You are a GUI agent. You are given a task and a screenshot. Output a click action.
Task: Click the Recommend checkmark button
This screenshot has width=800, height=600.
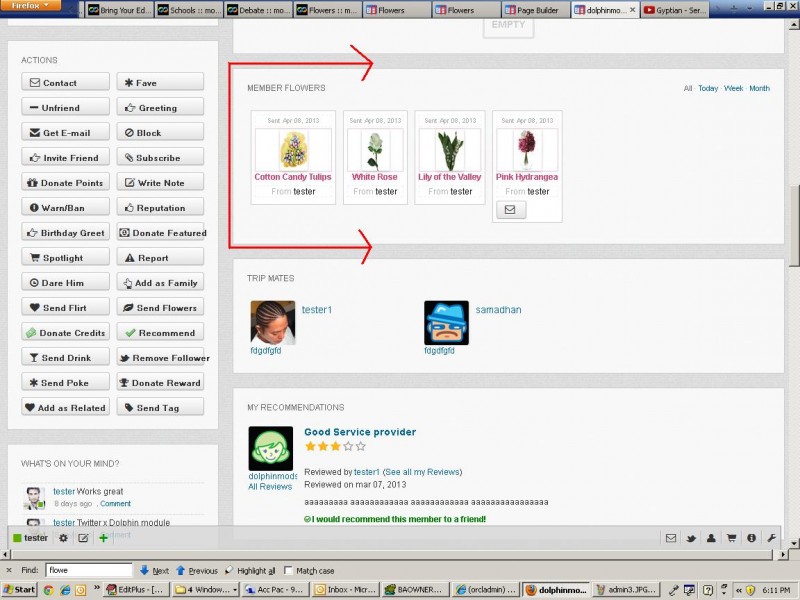pos(160,332)
